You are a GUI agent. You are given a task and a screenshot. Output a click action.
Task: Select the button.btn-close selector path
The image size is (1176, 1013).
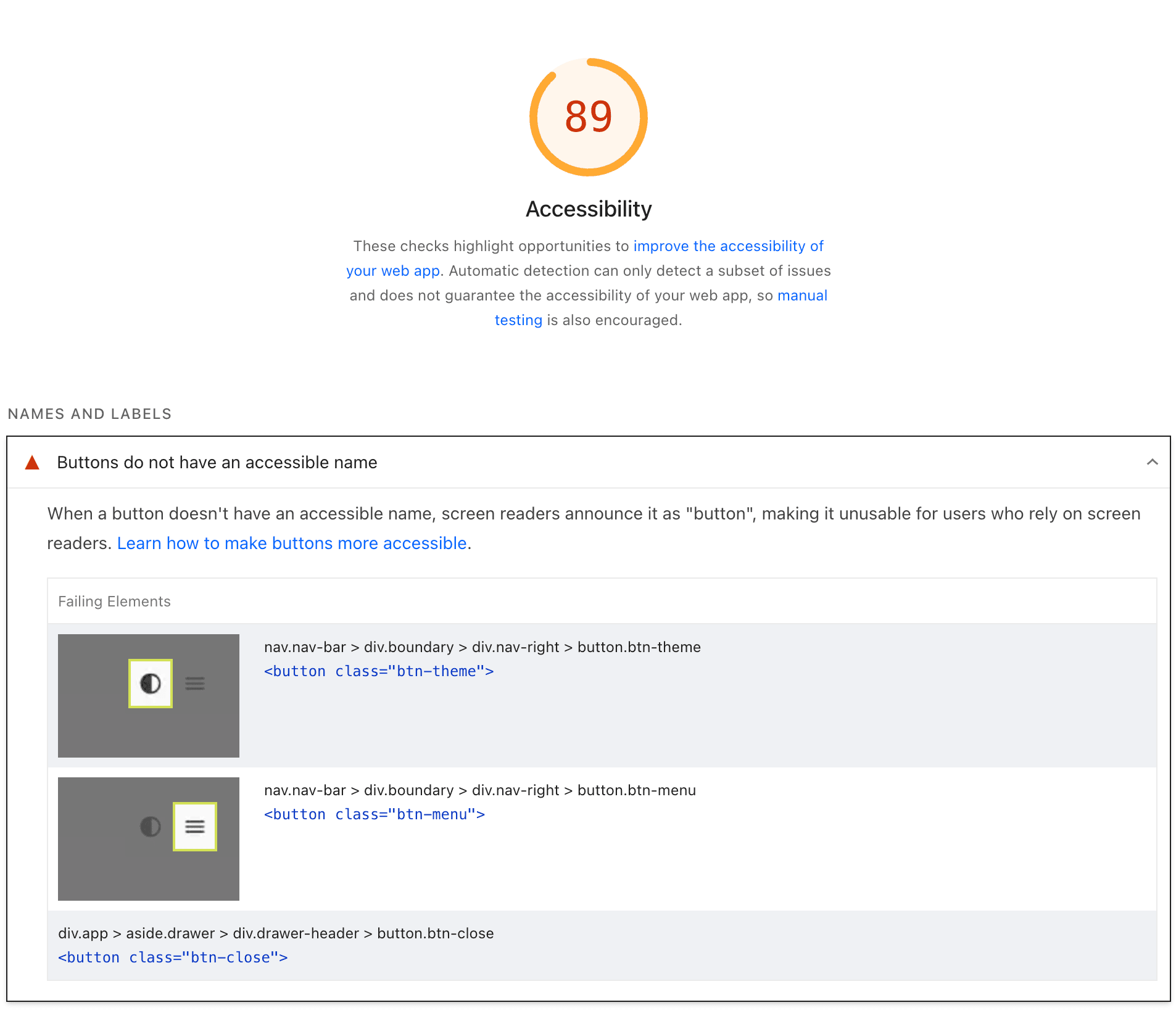[x=276, y=933]
